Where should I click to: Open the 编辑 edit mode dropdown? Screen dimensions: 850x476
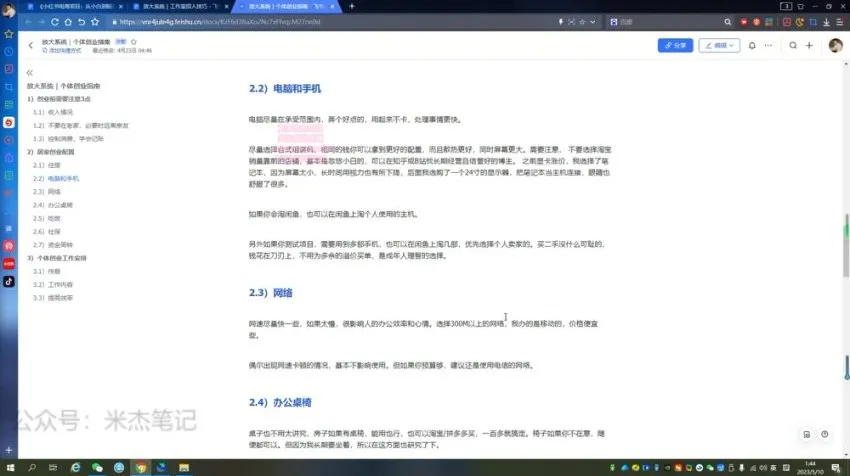719,46
